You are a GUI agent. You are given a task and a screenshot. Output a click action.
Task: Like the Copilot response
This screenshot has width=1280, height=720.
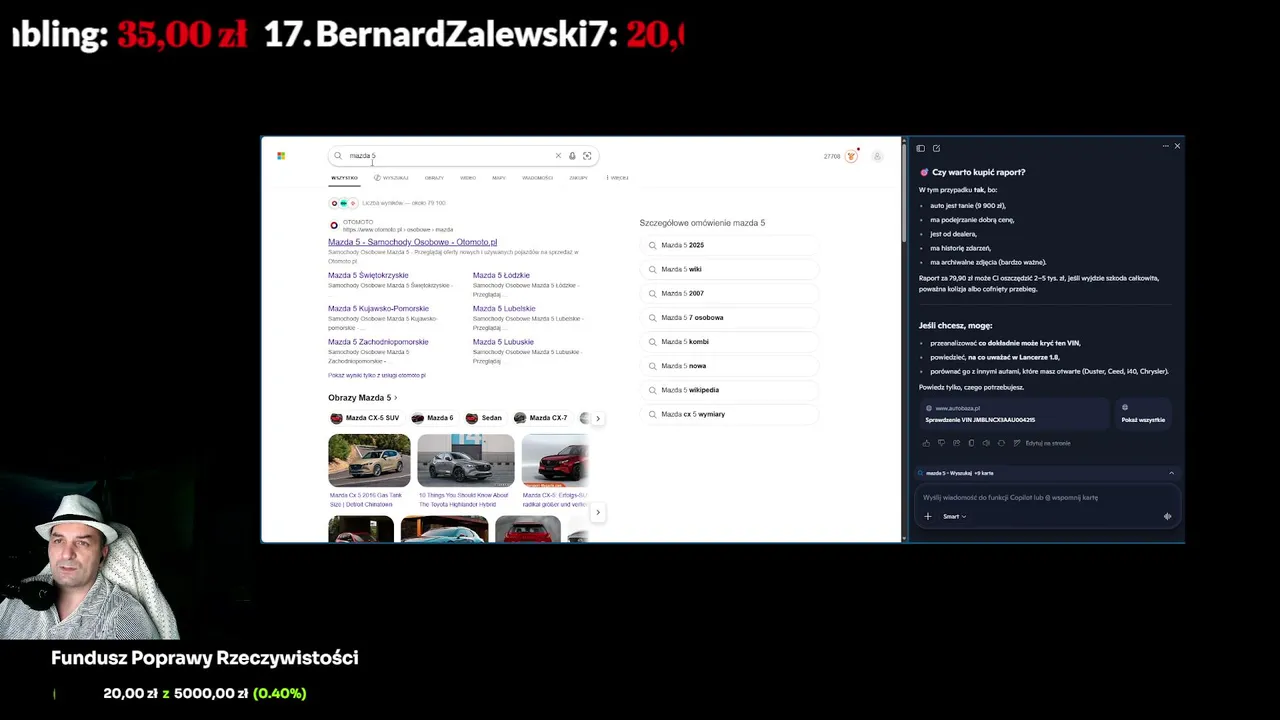[x=926, y=443]
